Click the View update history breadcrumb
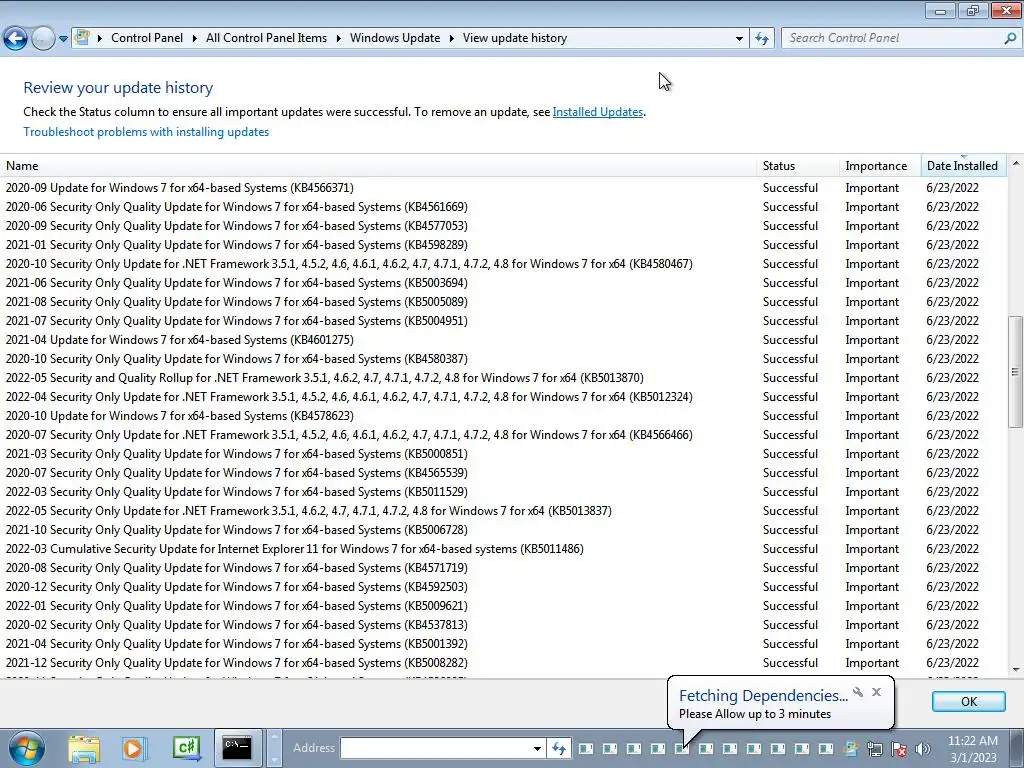 pyautogui.click(x=515, y=38)
